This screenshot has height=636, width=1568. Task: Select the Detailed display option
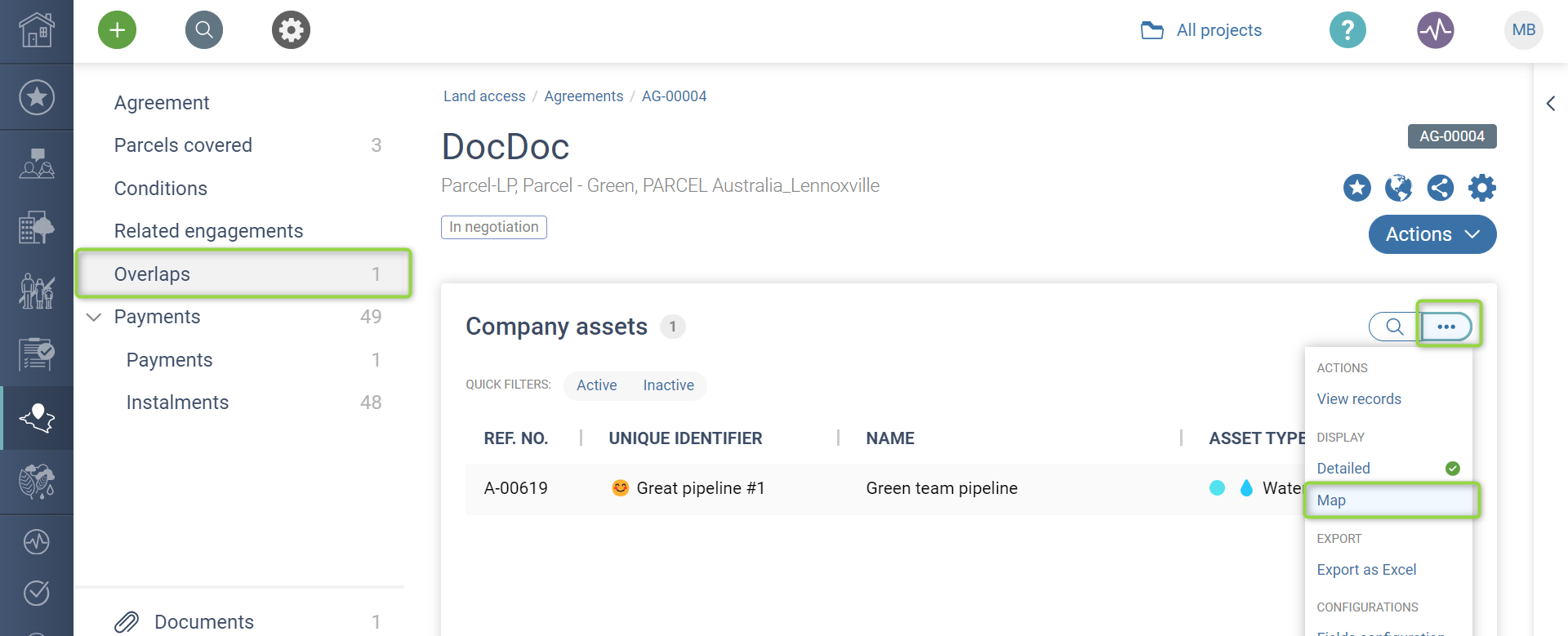click(1343, 469)
